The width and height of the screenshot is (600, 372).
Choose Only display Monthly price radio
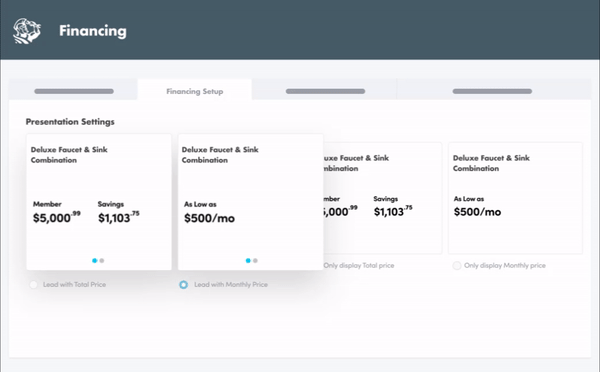(x=457, y=265)
